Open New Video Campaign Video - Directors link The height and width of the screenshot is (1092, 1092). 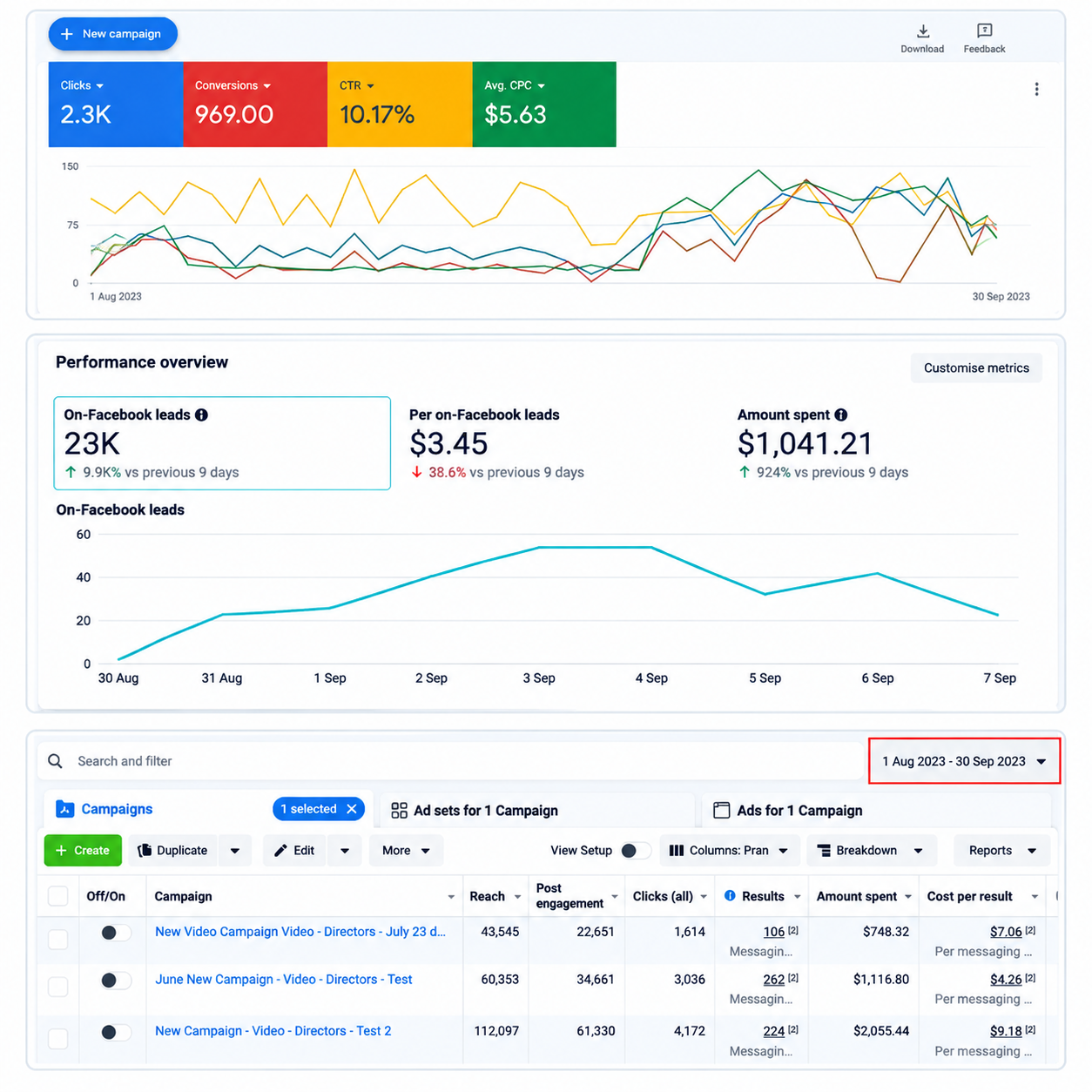coord(300,931)
